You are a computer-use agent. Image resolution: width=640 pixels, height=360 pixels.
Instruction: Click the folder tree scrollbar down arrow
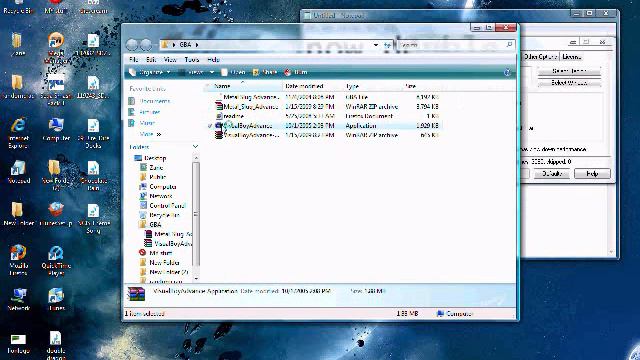196,279
